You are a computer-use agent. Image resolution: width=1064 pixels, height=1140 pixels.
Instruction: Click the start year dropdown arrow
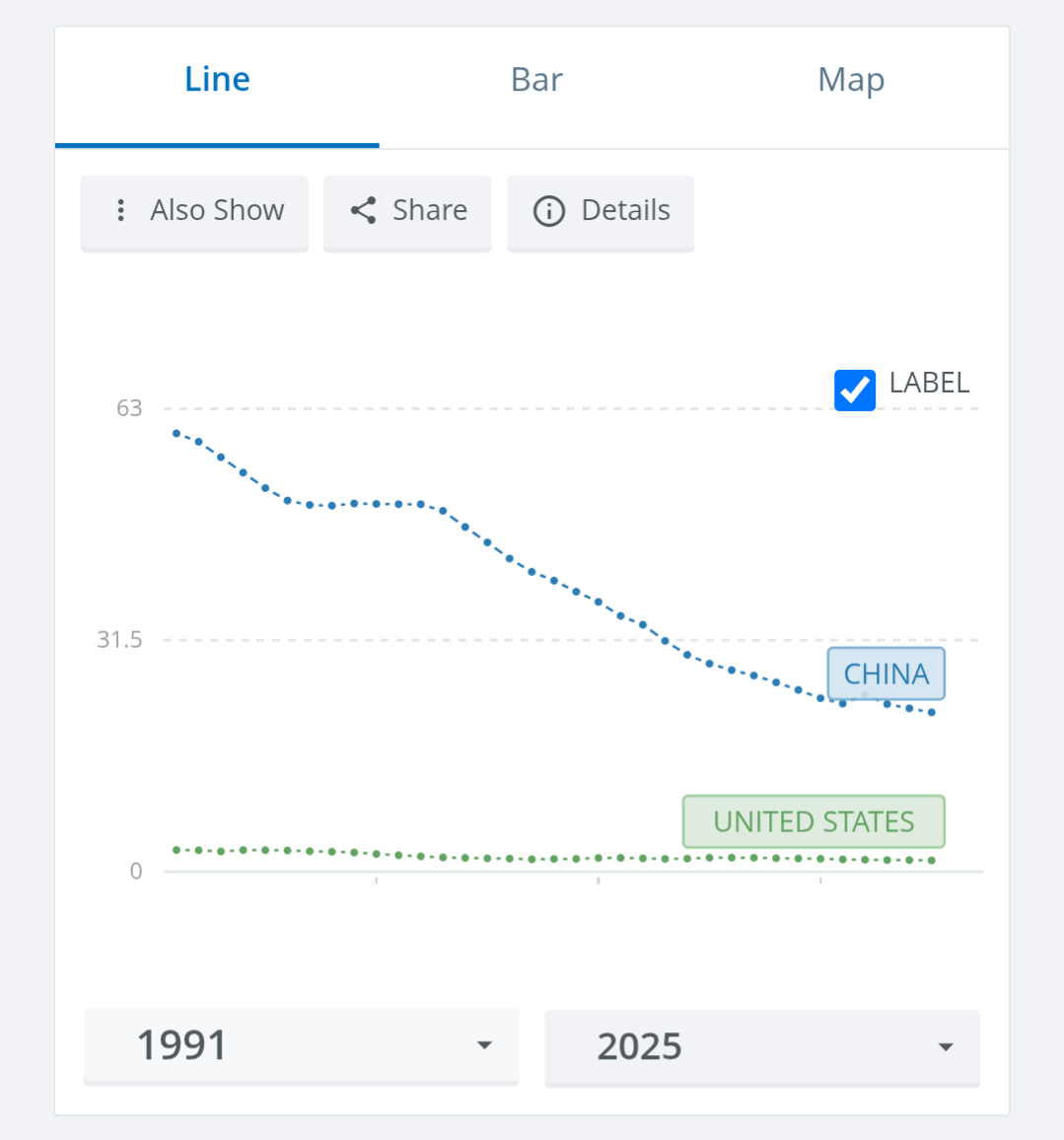[x=484, y=1045]
